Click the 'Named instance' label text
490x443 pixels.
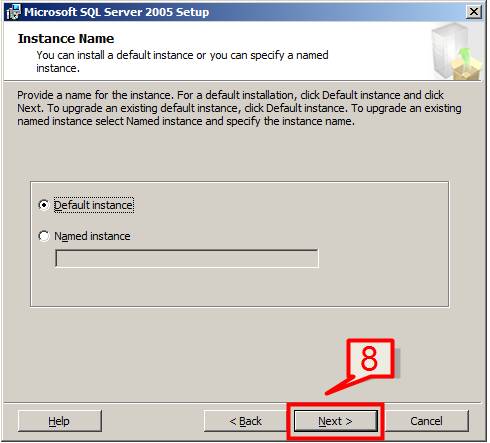92,236
